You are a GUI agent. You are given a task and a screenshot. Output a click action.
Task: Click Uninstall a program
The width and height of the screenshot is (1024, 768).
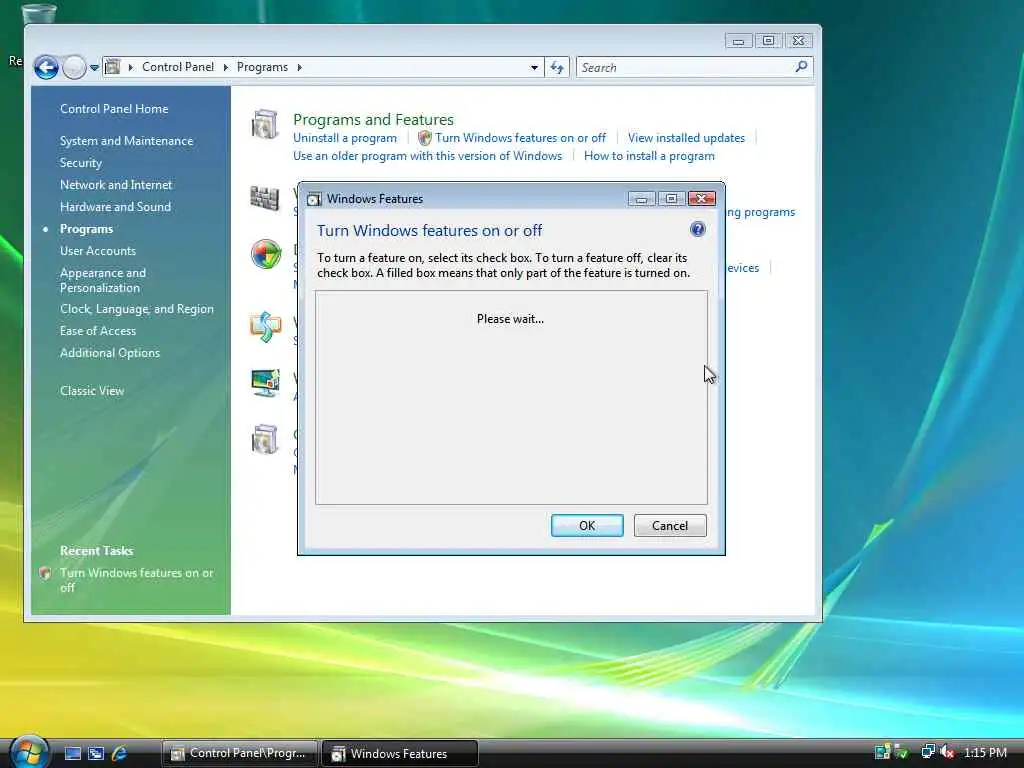[x=345, y=138]
